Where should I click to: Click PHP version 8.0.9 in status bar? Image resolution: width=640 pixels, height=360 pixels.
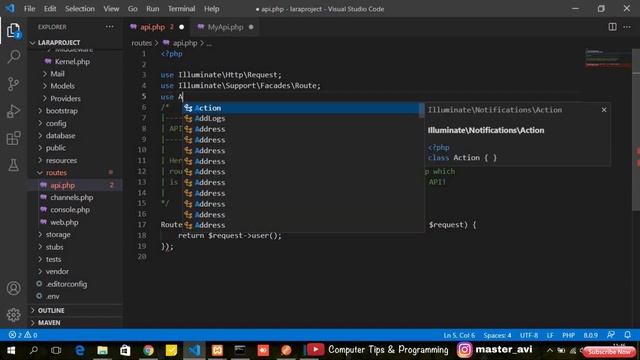tap(590, 335)
